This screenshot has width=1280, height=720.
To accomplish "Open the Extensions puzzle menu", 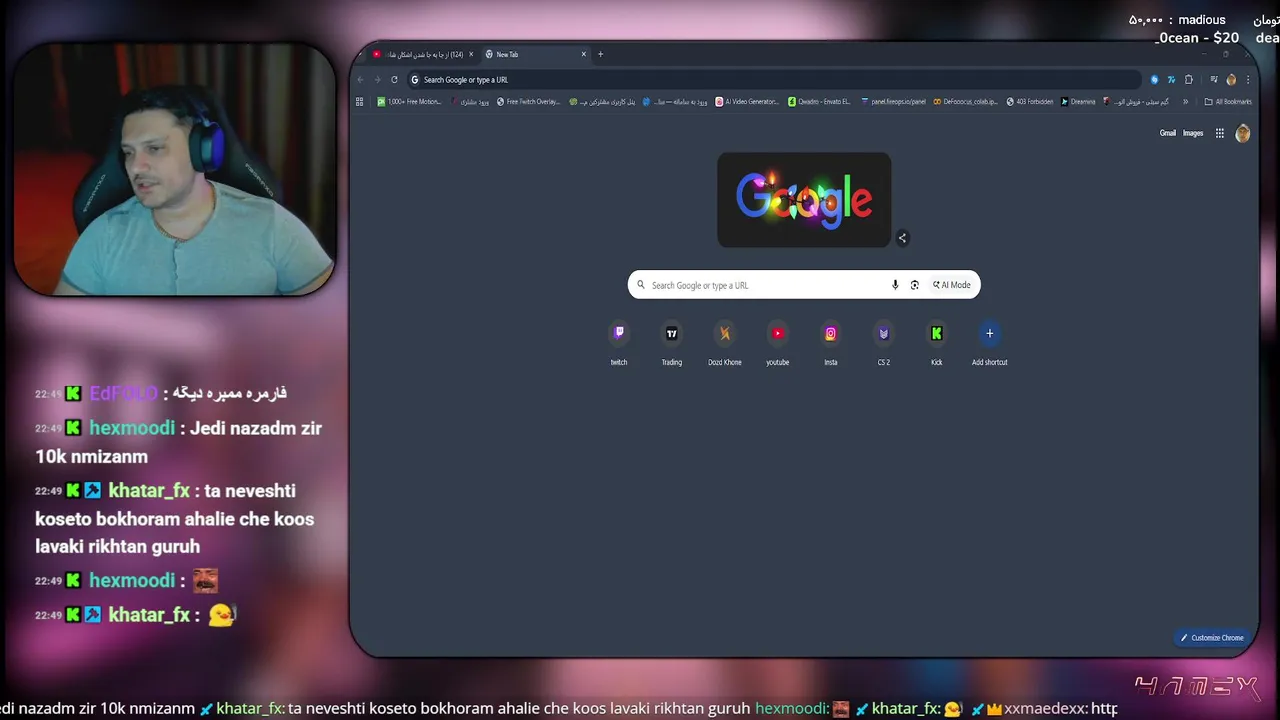I will [x=1189, y=80].
